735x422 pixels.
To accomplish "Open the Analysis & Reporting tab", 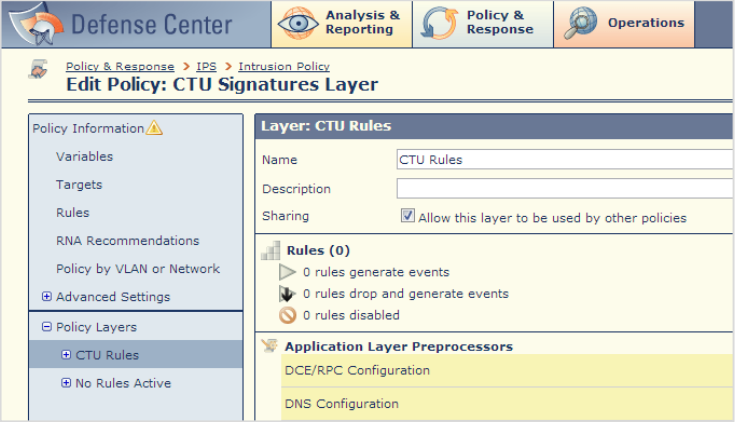I will (342, 24).
